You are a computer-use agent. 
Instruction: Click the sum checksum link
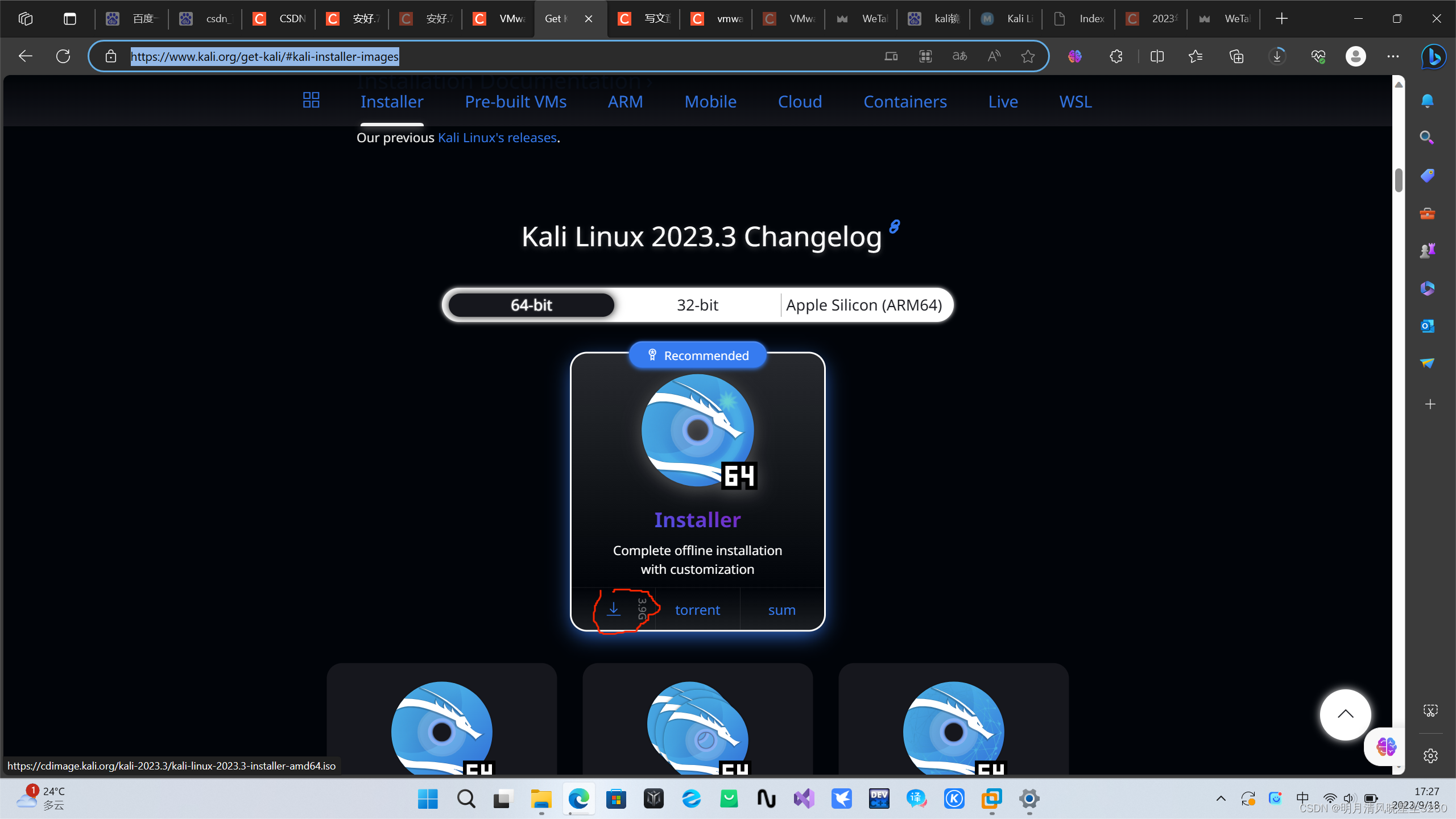pos(781,610)
